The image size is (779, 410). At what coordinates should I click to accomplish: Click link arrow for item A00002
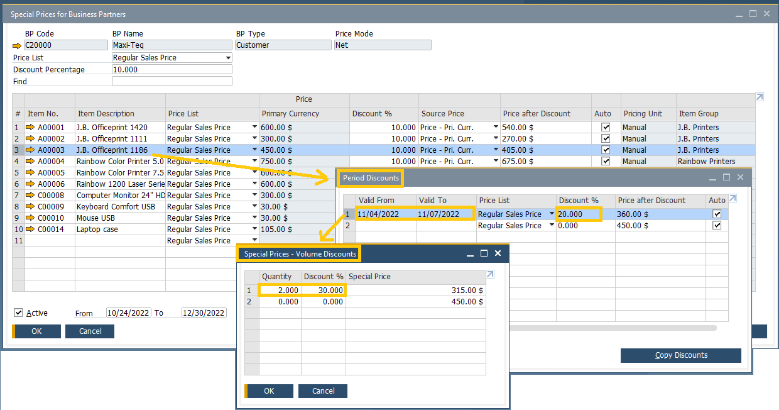(31, 139)
